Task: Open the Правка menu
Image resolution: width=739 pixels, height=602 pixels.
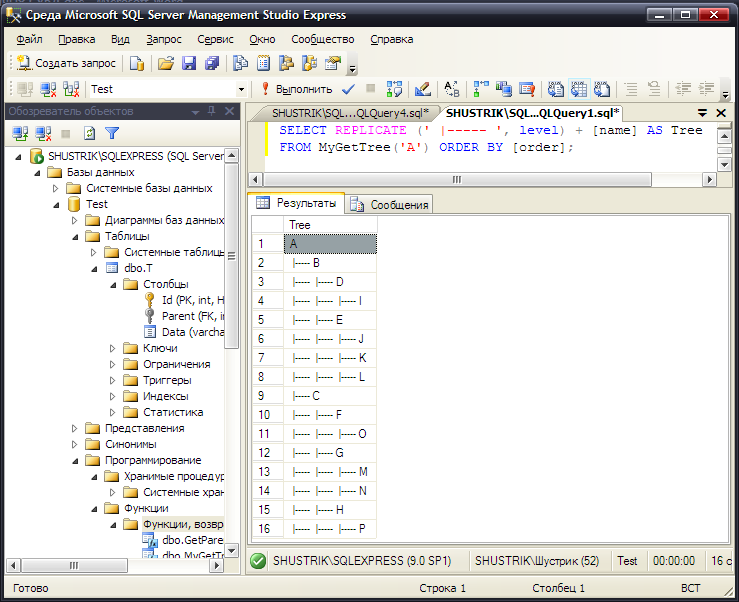Action: coord(77,40)
